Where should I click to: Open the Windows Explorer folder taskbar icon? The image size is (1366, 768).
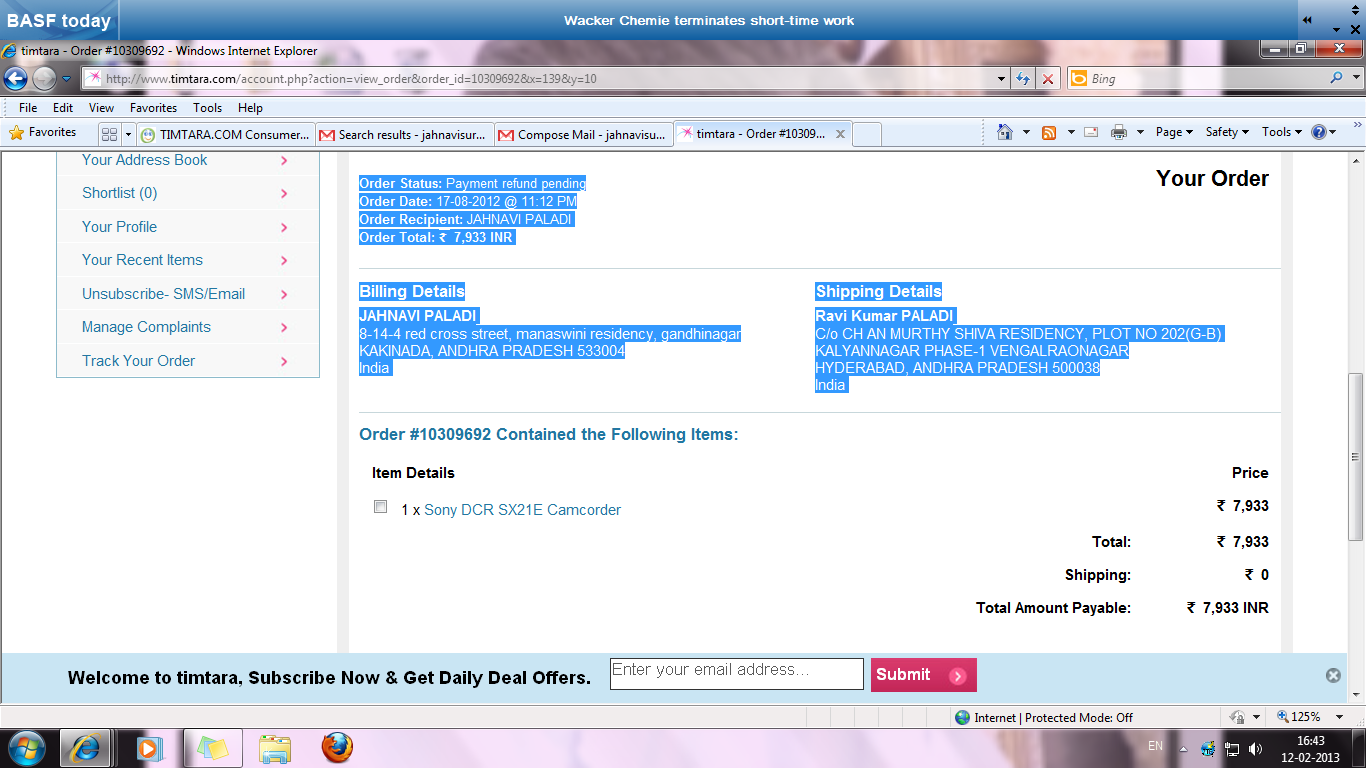[x=274, y=748]
